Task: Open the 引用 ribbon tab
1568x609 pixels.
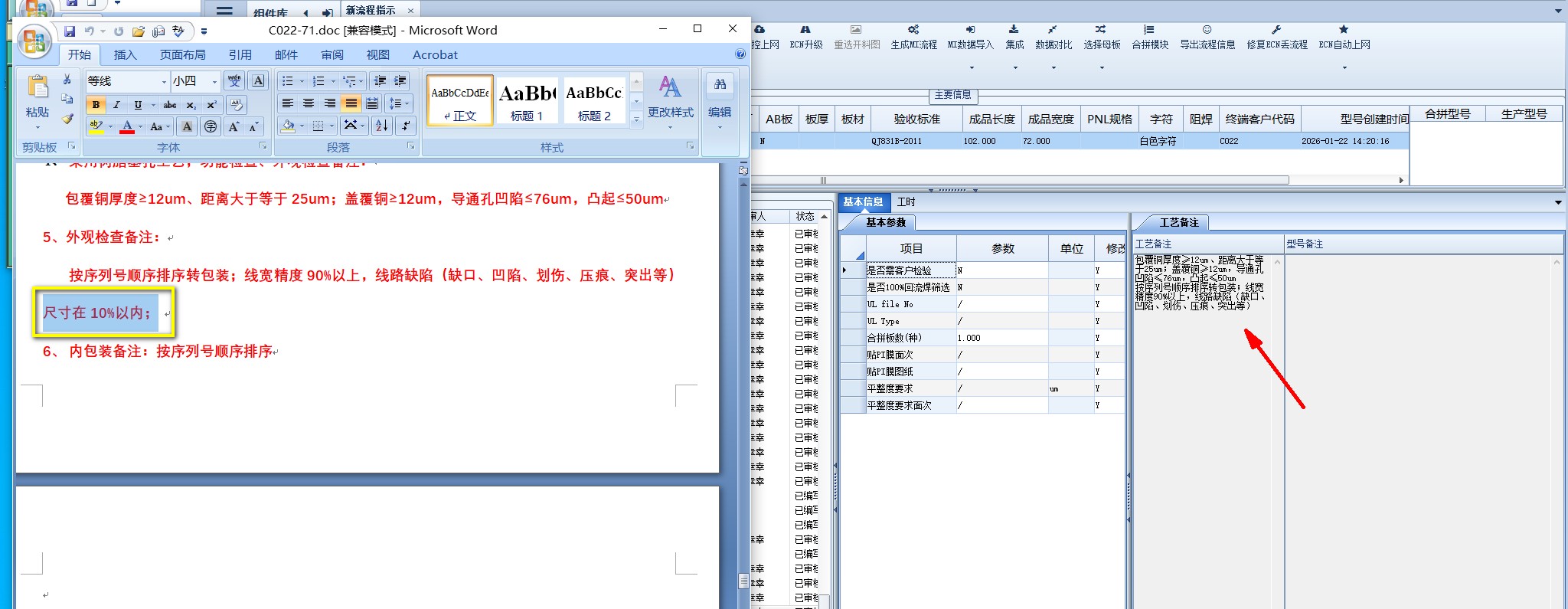Action: point(240,54)
